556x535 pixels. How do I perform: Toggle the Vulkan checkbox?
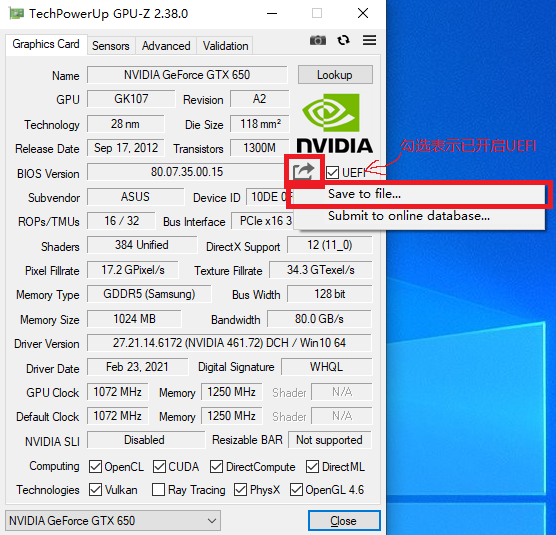95,490
